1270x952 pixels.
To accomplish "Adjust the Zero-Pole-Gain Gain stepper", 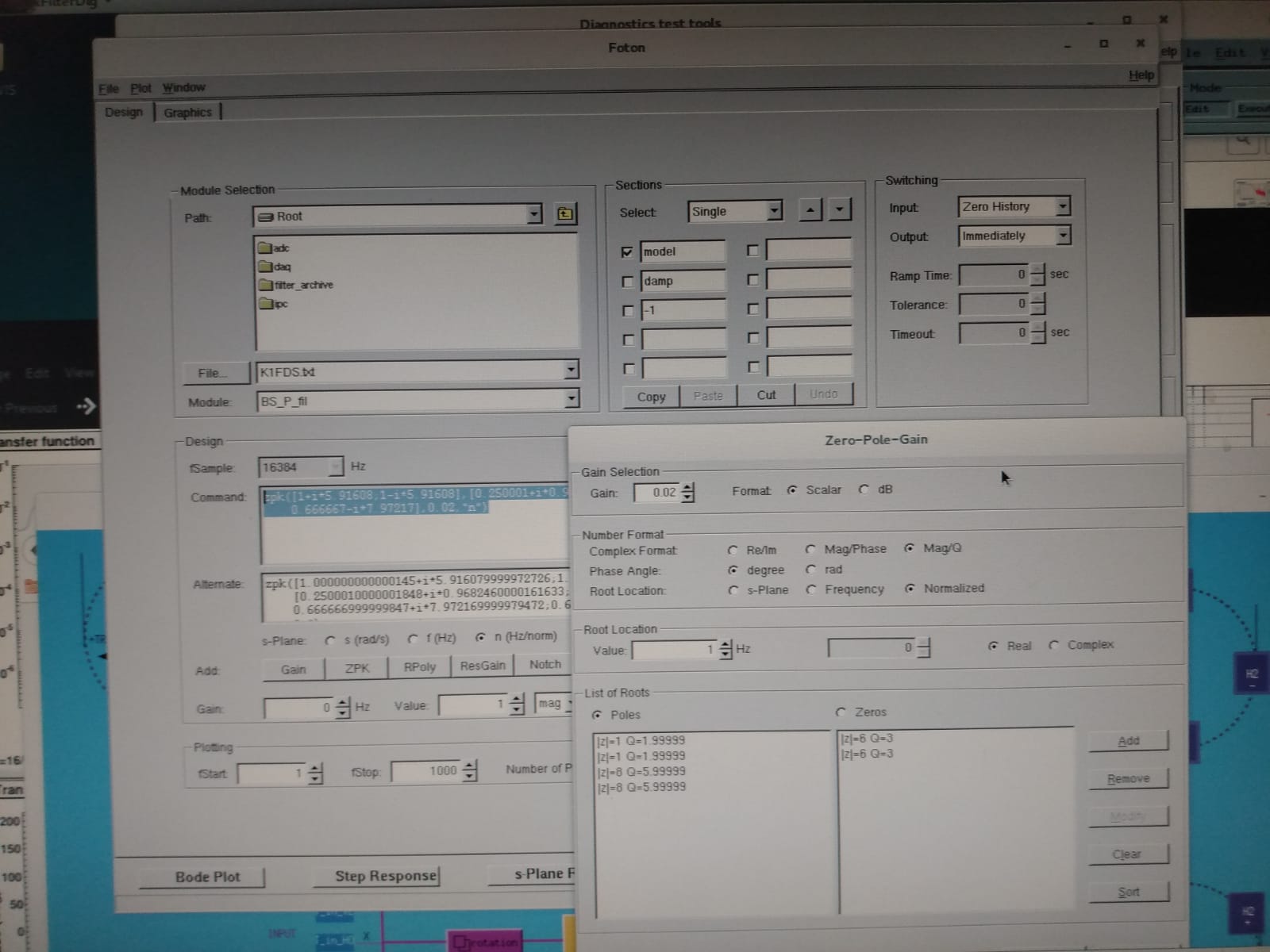I will (x=687, y=493).
